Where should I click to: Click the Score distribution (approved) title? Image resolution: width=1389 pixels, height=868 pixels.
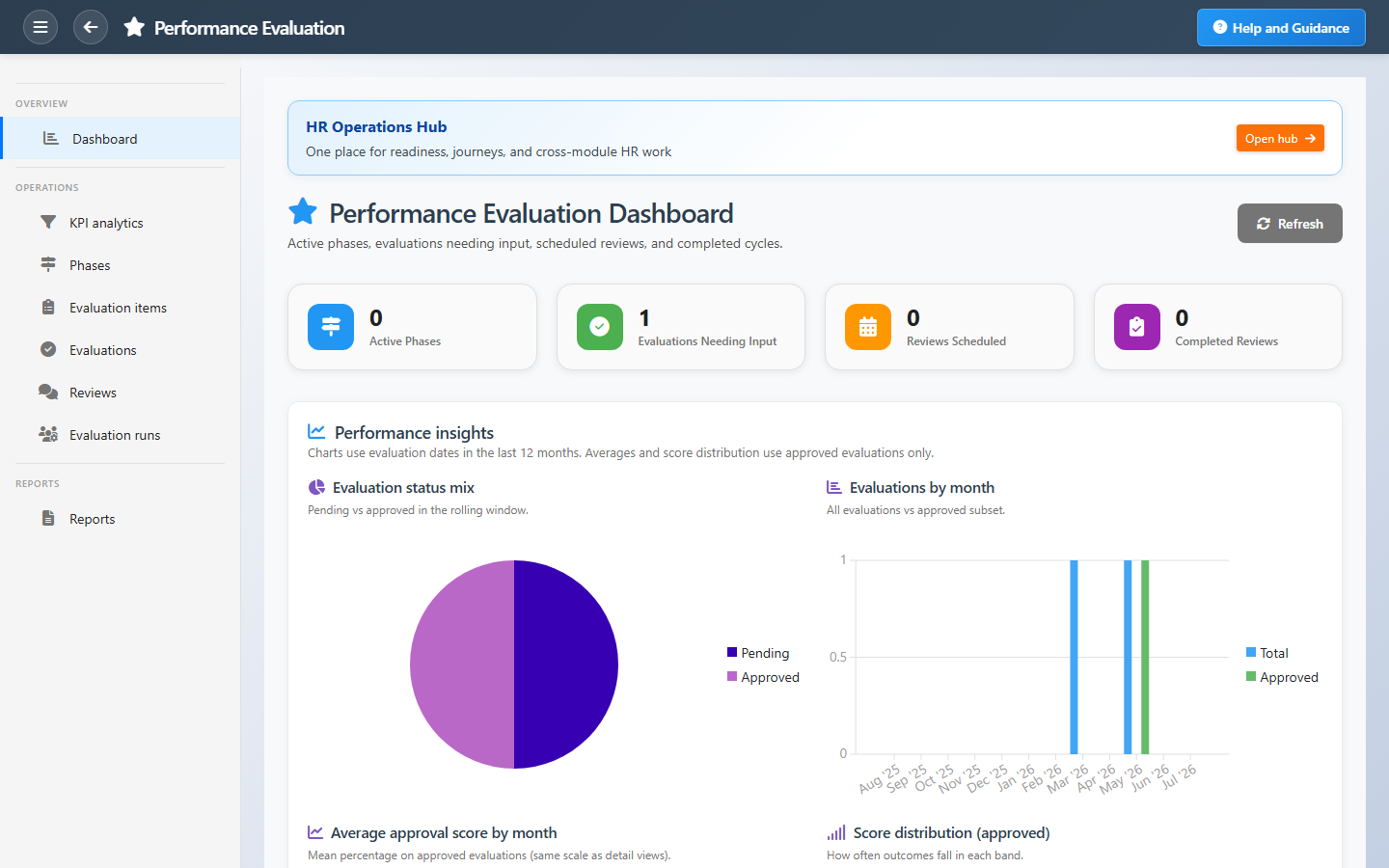pyautogui.click(x=951, y=832)
